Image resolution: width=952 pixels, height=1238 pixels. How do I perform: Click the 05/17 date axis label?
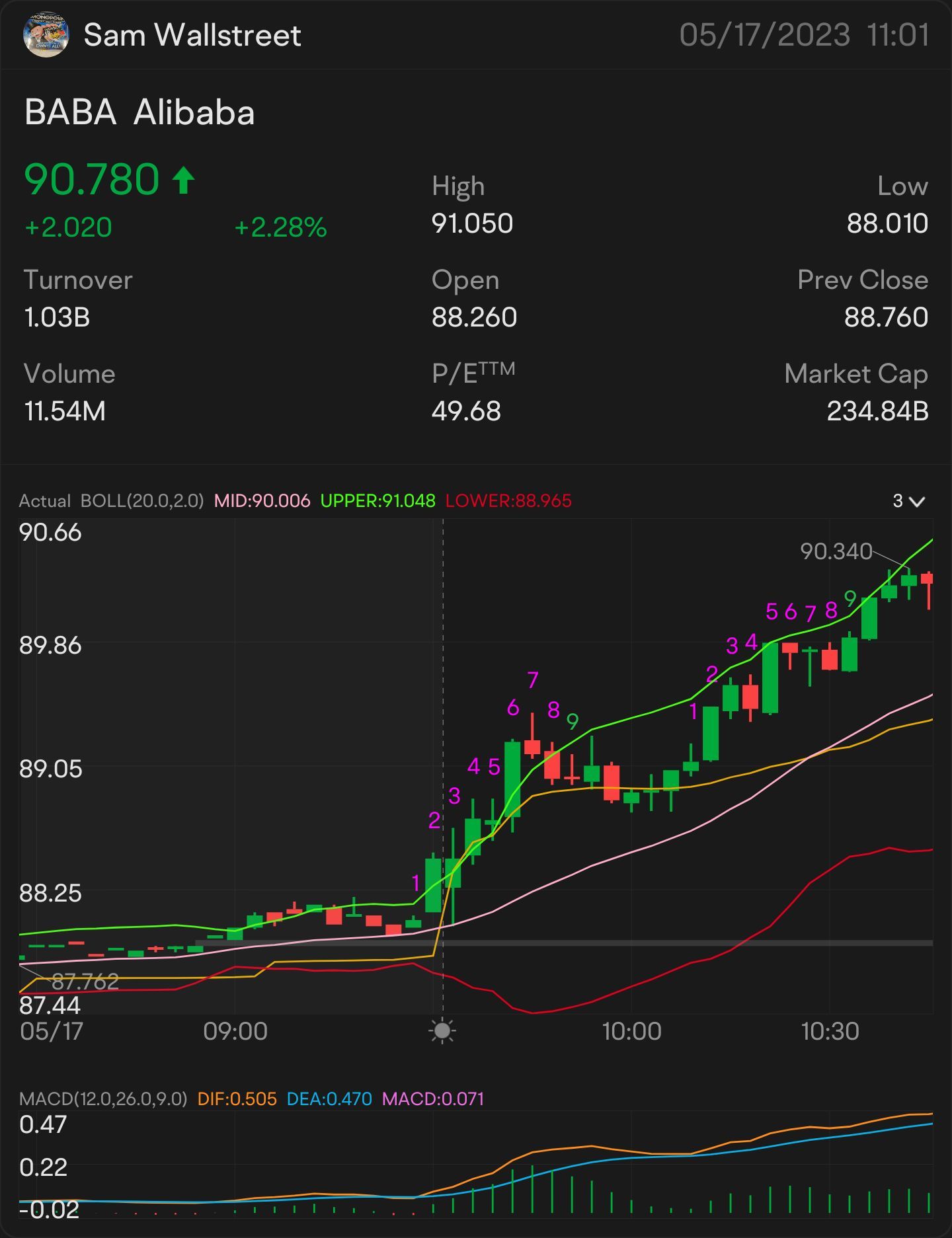click(52, 1031)
